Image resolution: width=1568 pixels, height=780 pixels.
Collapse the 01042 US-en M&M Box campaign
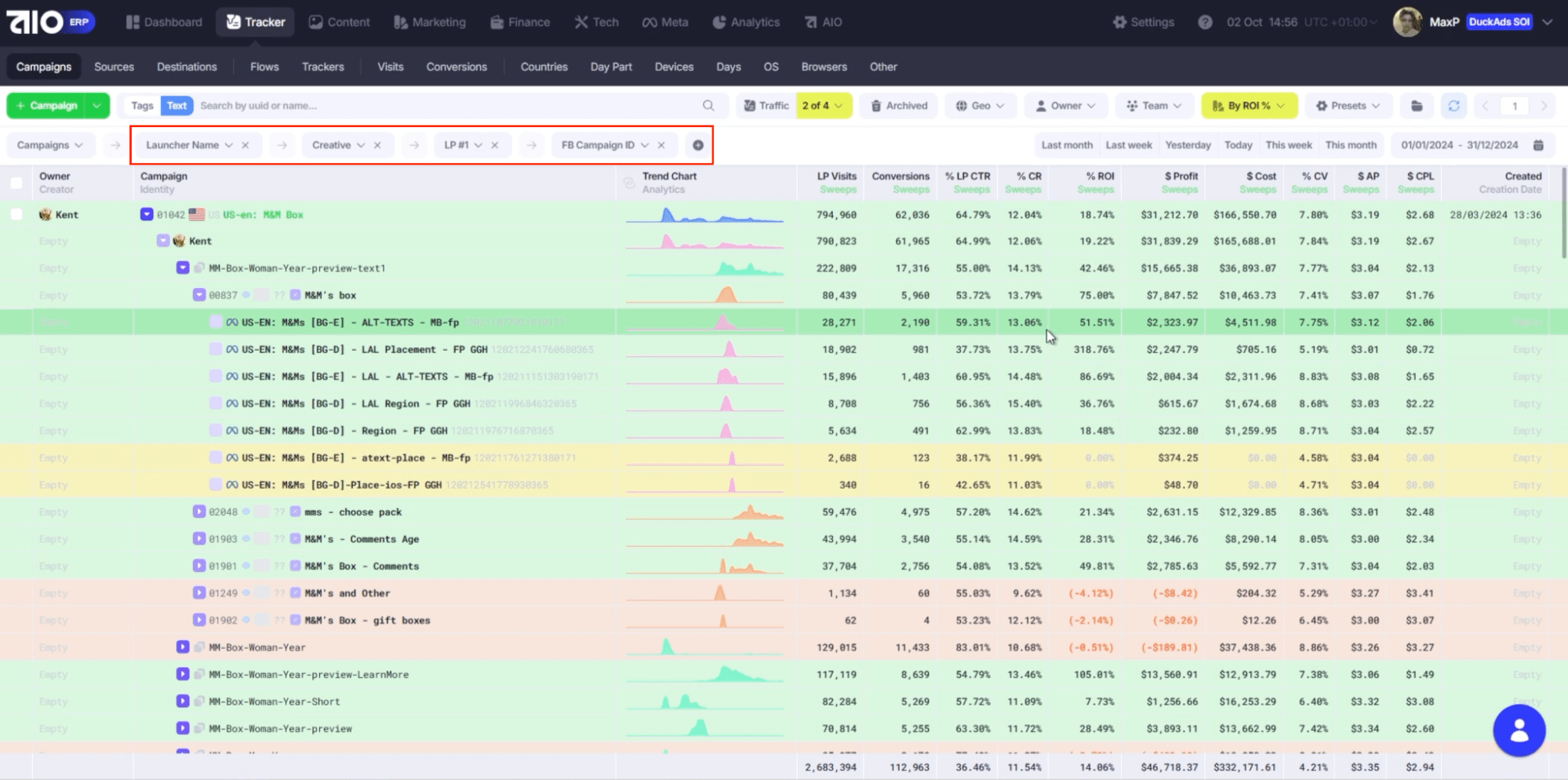click(x=147, y=214)
